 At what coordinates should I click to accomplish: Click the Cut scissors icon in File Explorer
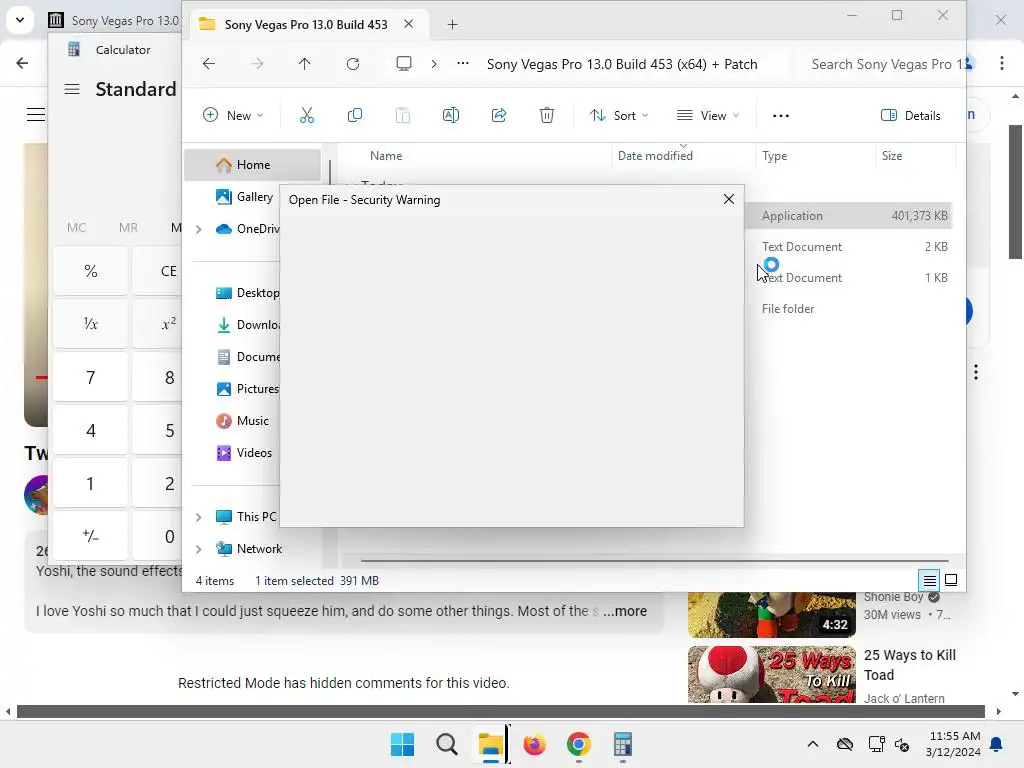306,116
